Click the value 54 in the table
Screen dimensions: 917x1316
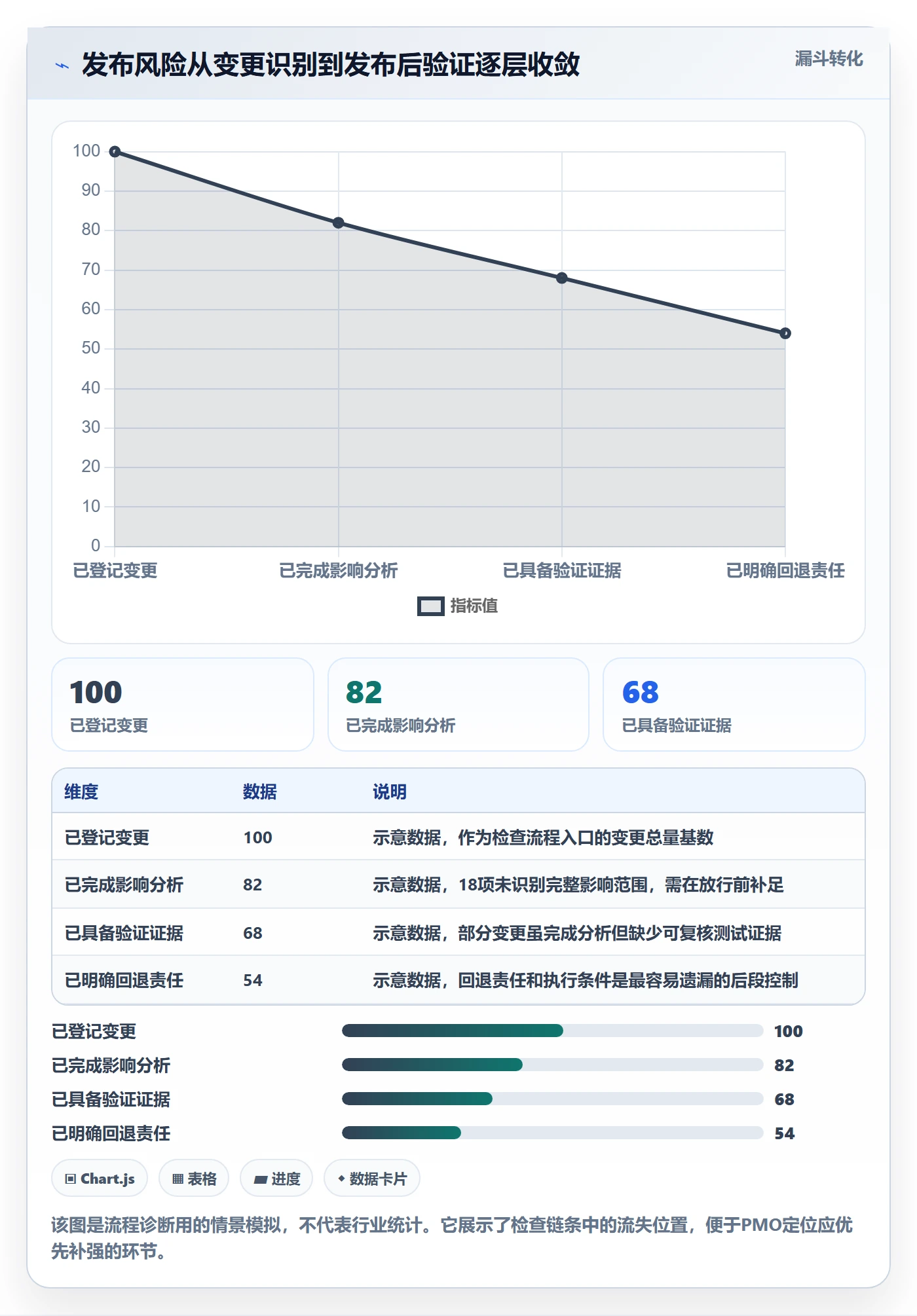coord(253,980)
